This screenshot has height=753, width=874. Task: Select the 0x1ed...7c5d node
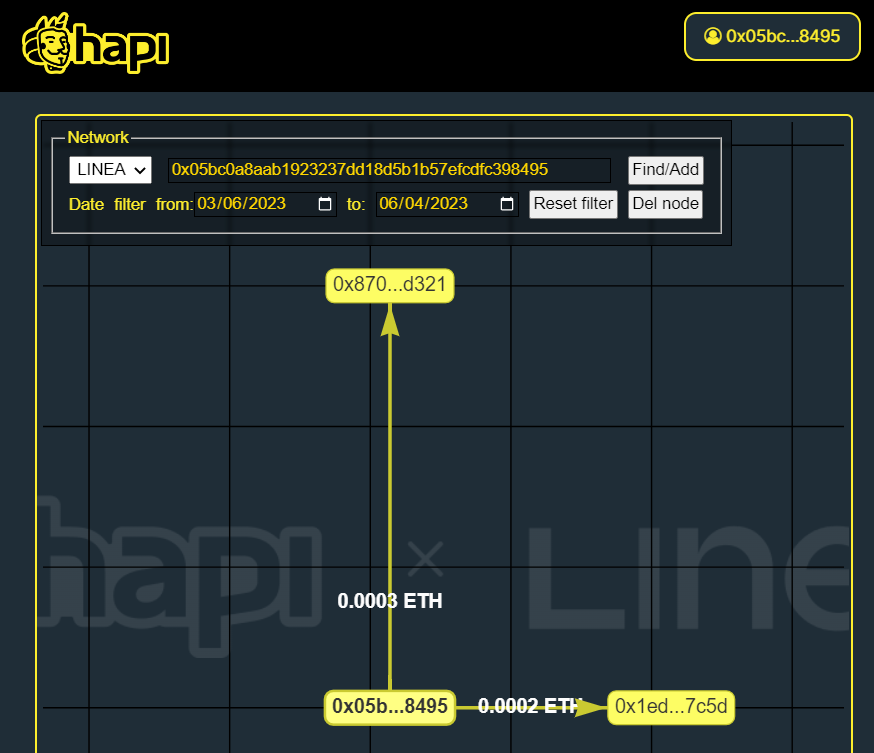coord(671,707)
